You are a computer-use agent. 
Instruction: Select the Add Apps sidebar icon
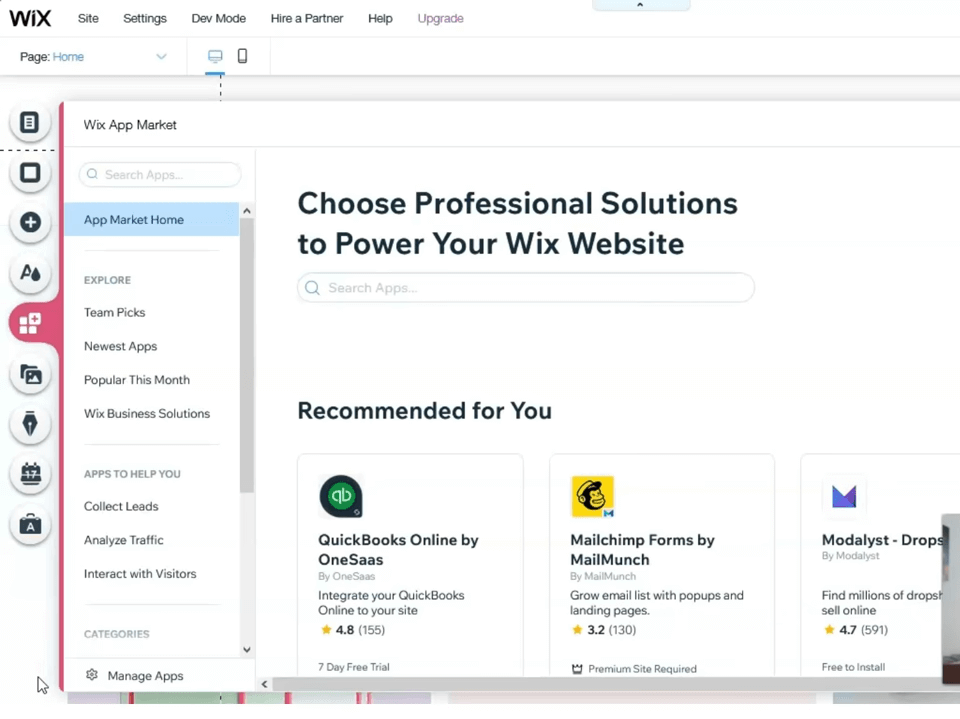point(29,323)
